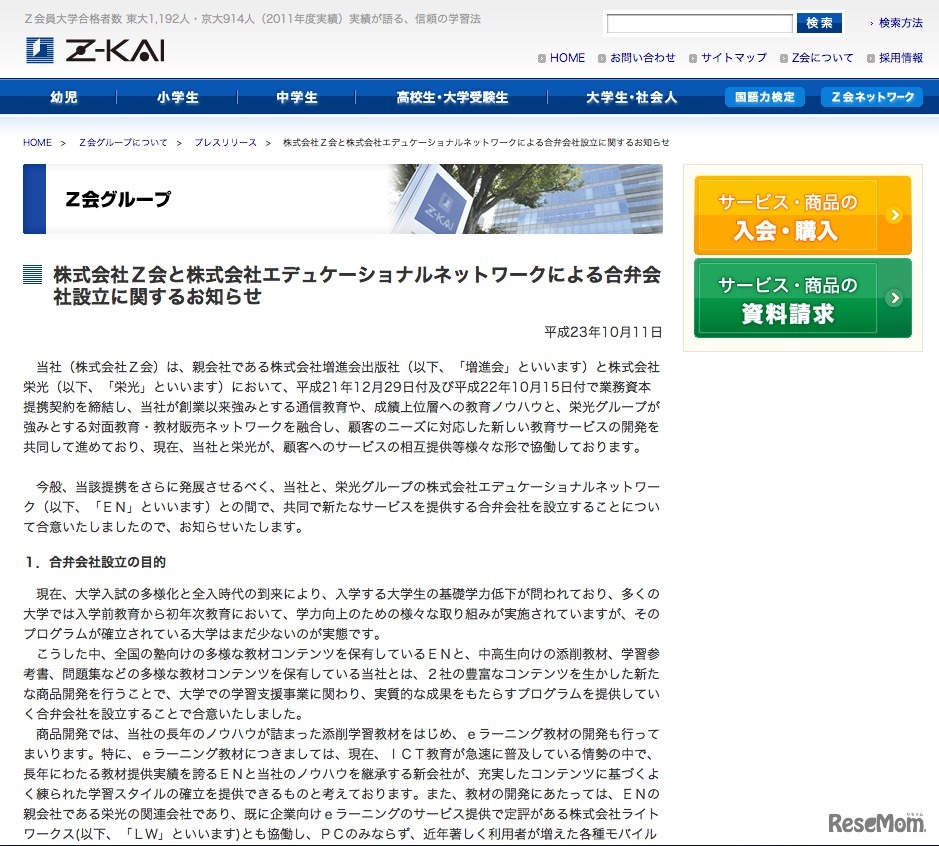Open the お問い合わせ link
This screenshot has height=846, width=939.
tap(643, 57)
